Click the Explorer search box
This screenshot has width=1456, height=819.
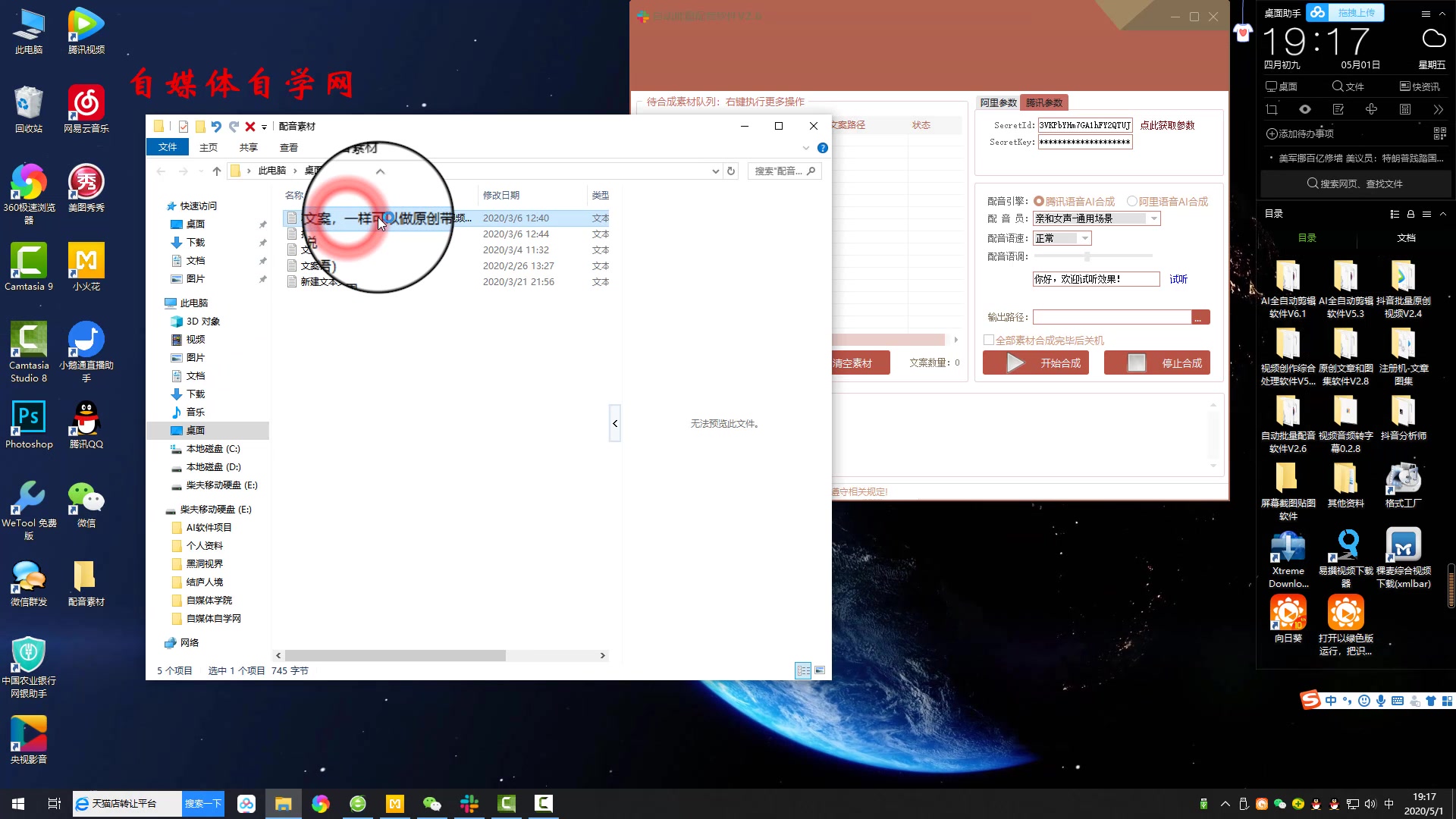785,171
